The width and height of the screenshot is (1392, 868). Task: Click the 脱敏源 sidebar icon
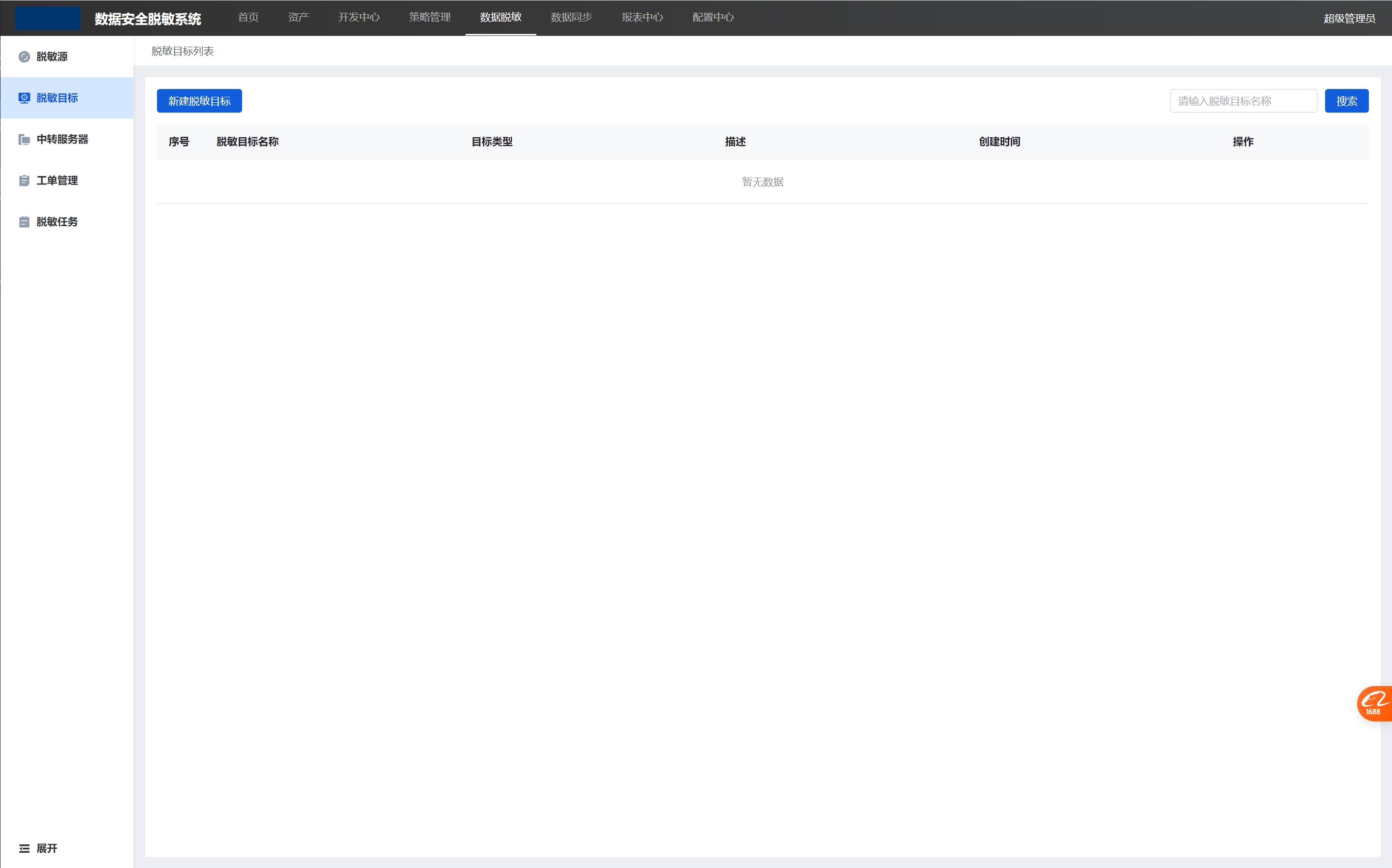[24, 57]
